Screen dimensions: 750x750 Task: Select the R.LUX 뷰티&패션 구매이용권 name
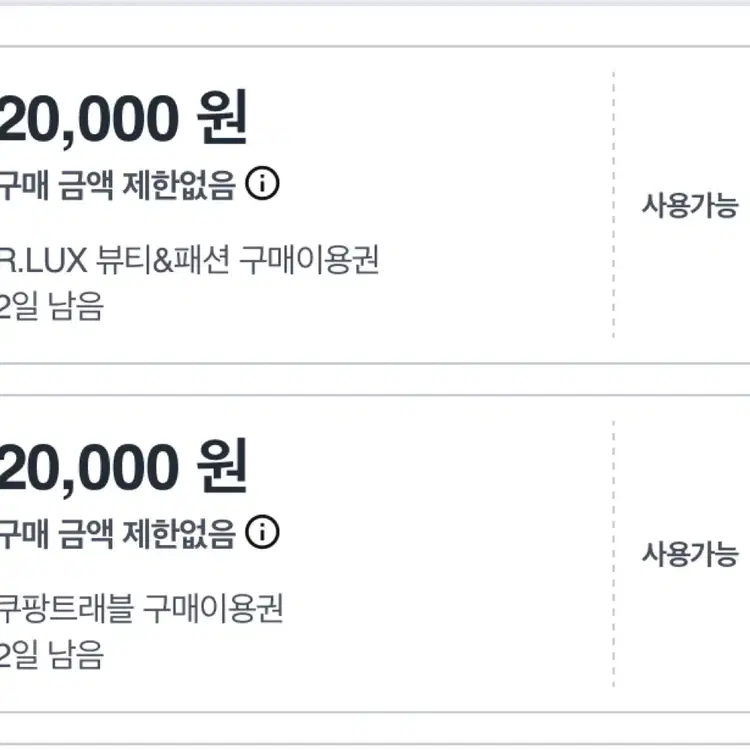[x=190, y=260]
